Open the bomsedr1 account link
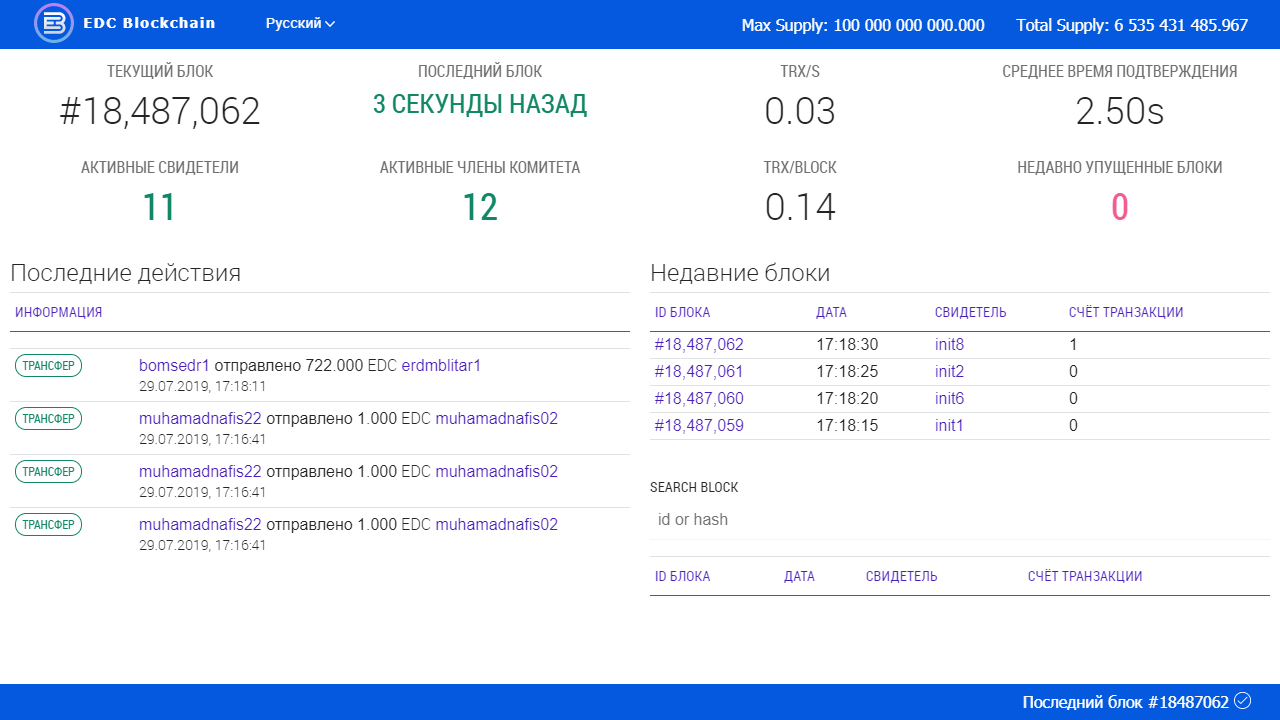Screen dimensions: 1280x720 click(174, 366)
